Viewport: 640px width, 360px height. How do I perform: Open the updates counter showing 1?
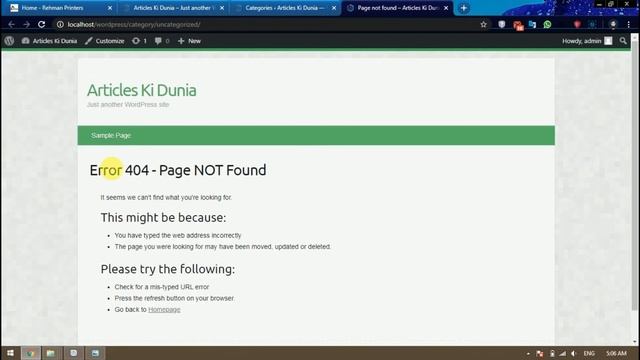139,41
